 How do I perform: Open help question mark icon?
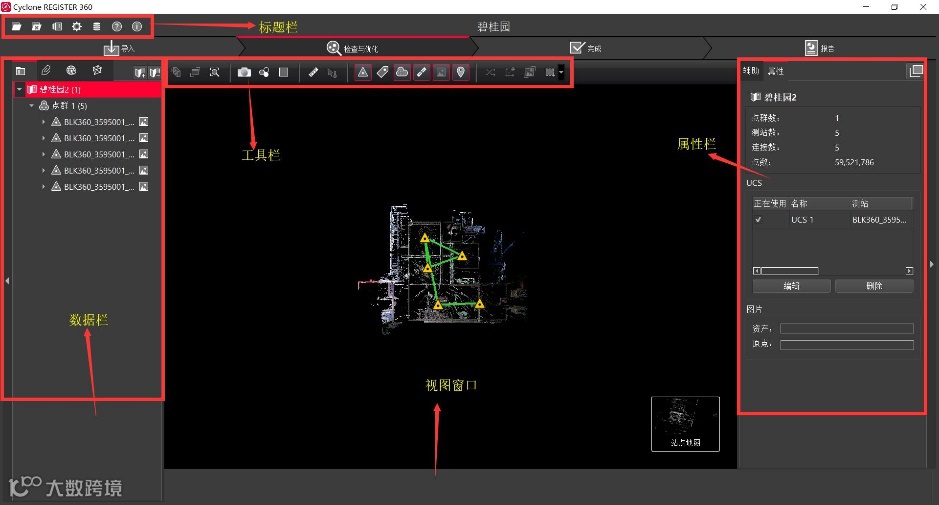(x=117, y=27)
